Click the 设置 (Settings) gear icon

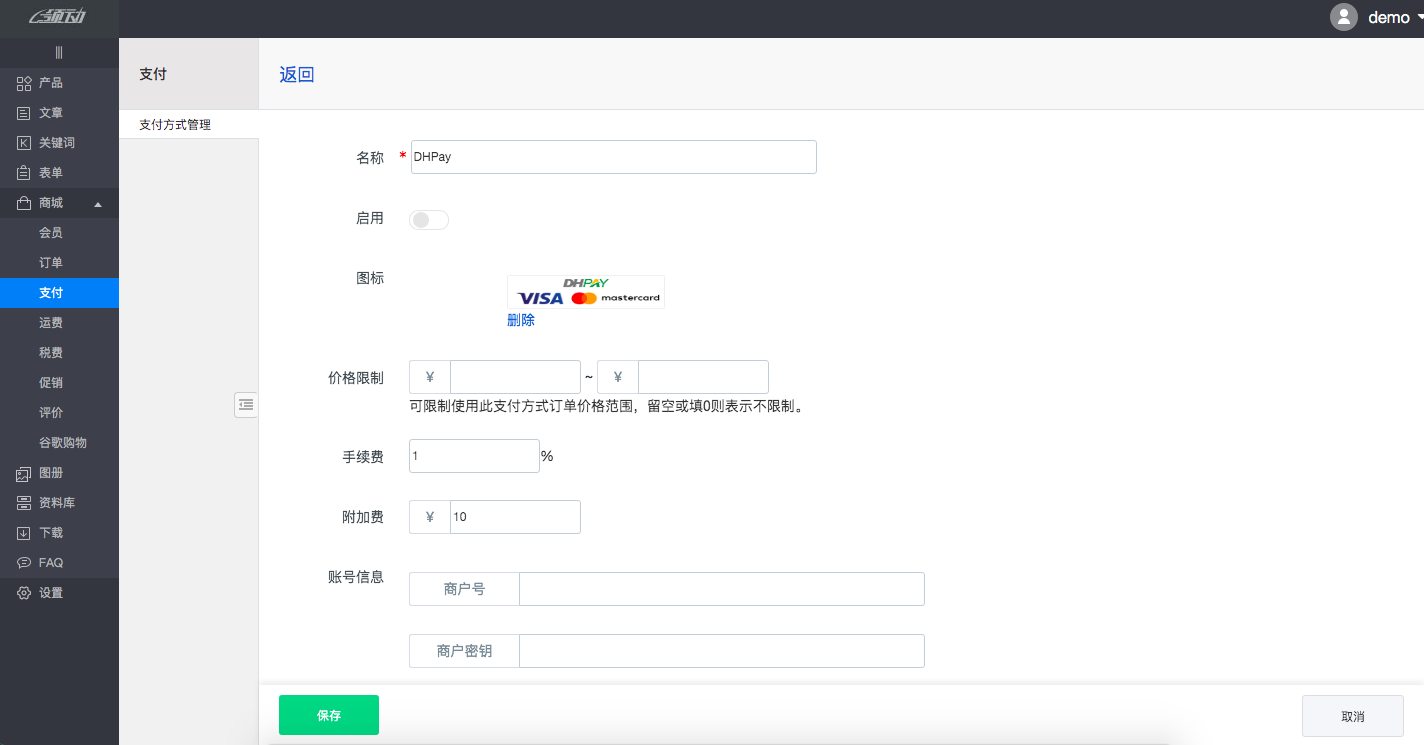click(x=24, y=593)
